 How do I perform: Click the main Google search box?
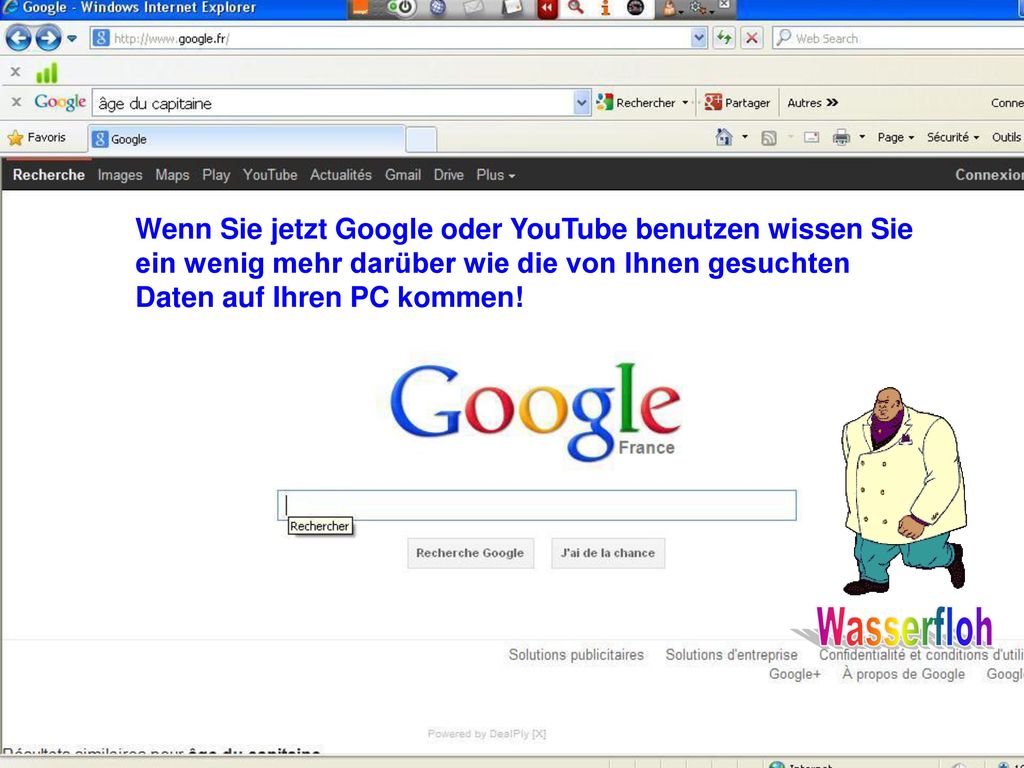(537, 505)
